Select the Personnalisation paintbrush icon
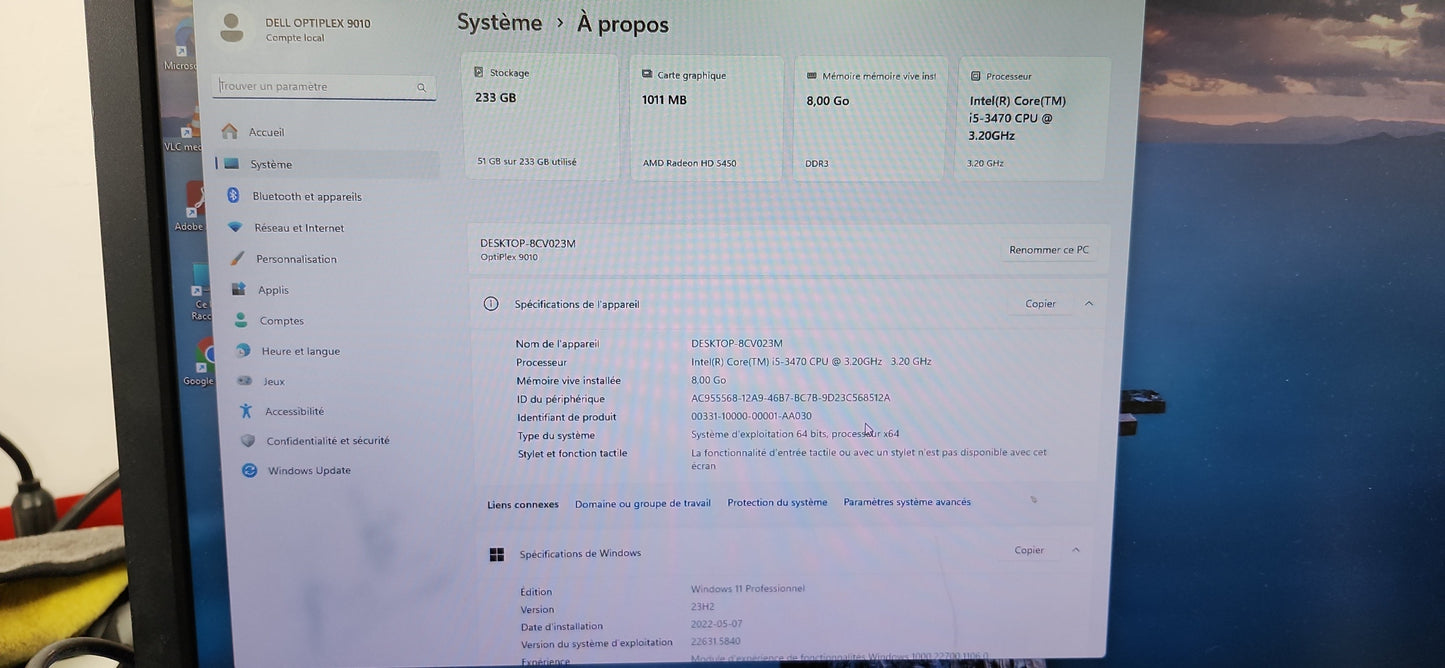 [x=237, y=258]
